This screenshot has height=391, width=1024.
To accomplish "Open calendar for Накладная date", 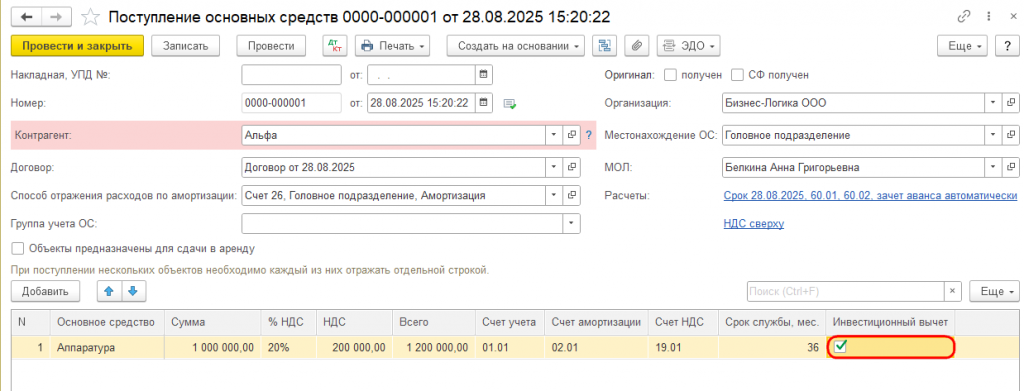I will point(484,74).
